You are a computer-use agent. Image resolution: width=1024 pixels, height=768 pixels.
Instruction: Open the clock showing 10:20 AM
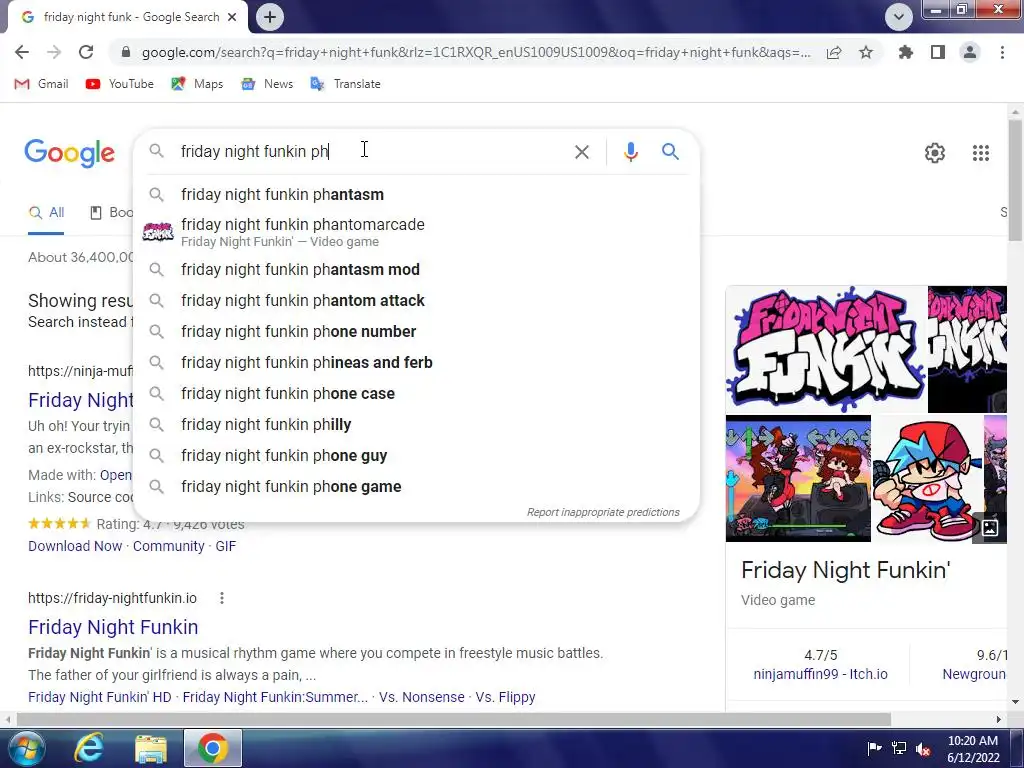(x=973, y=749)
